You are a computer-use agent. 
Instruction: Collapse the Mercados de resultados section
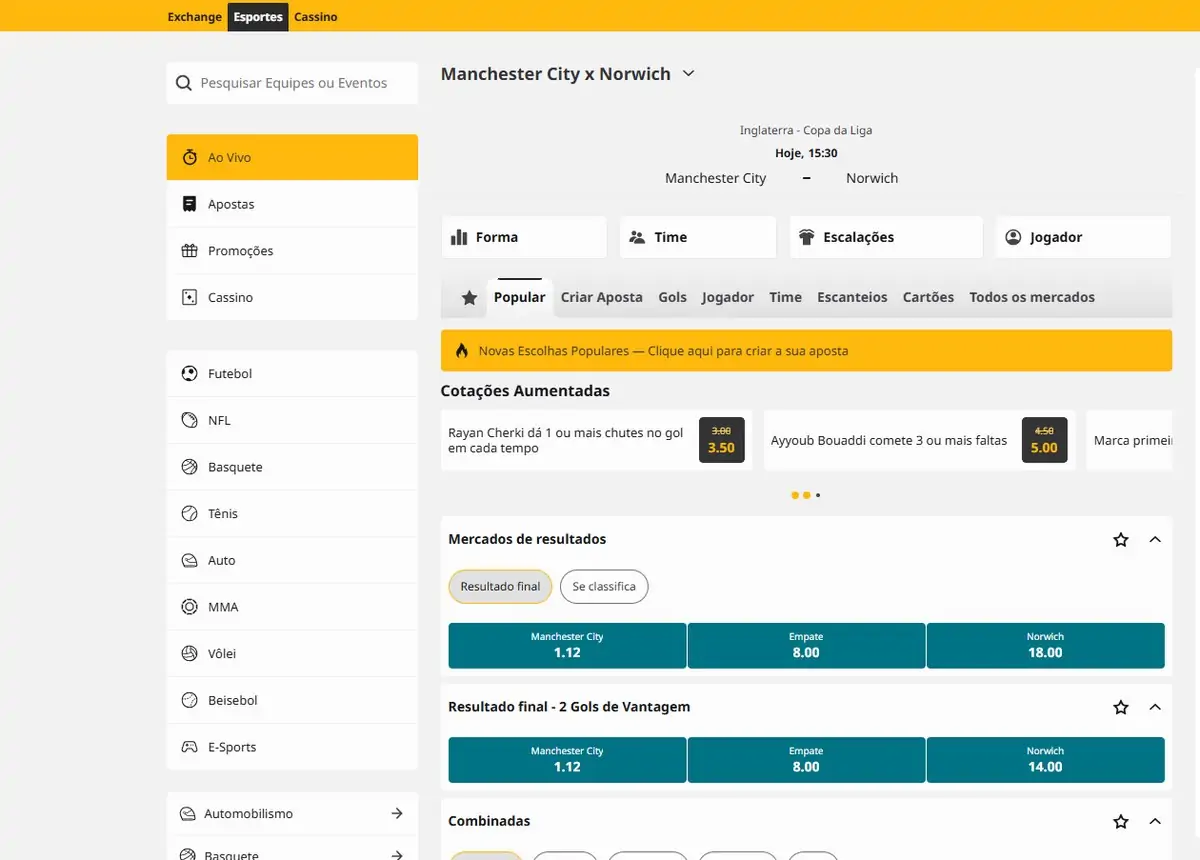click(1155, 540)
